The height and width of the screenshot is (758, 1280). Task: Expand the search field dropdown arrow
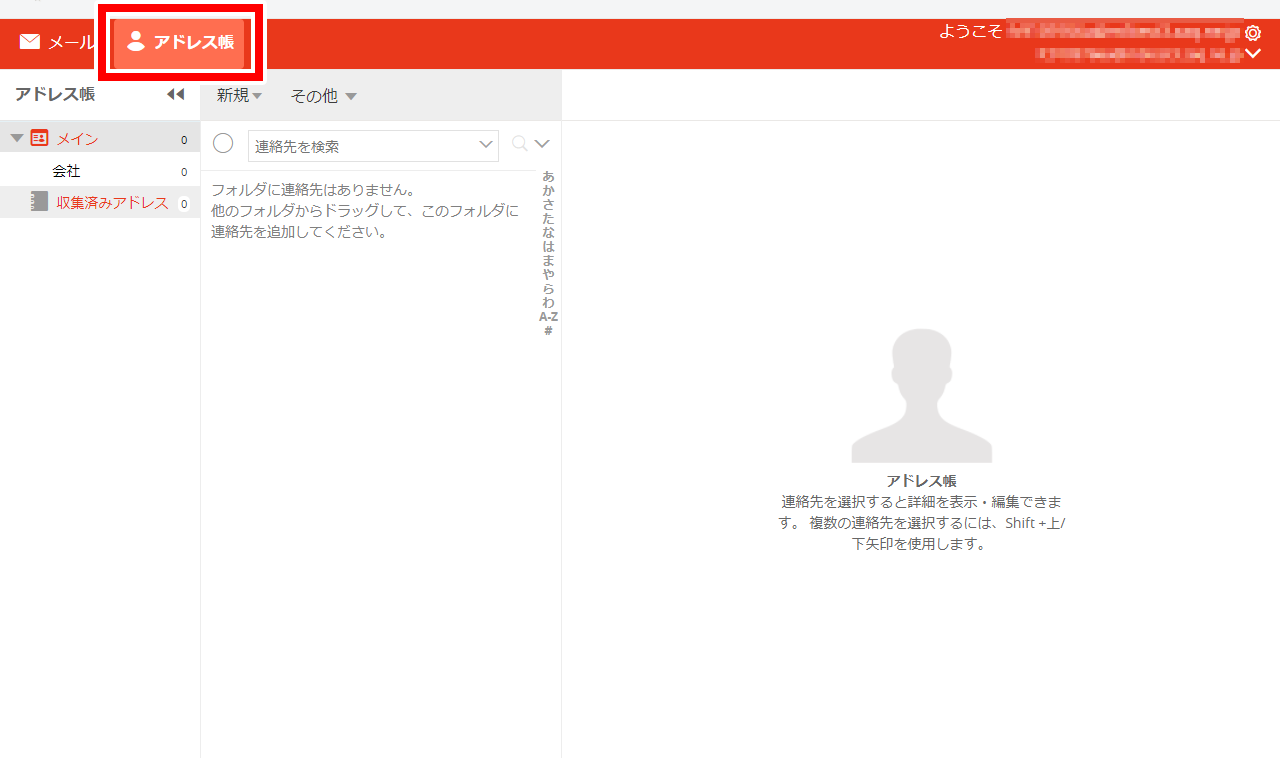click(487, 146)
